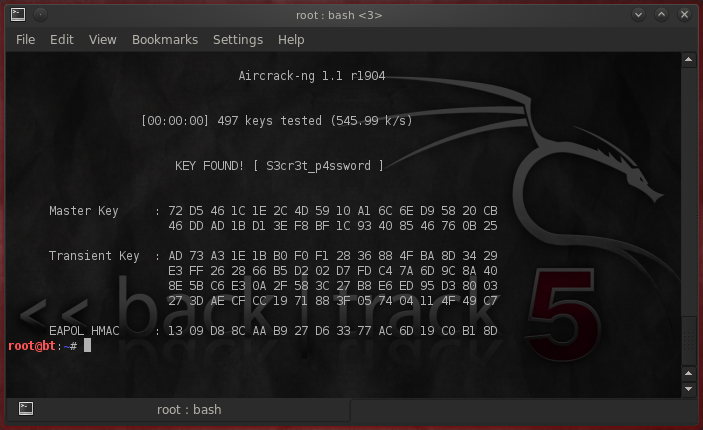The width and height of the screenshot is (703, 430).
Task: Close the root : bash window
Action: (685, 15)
